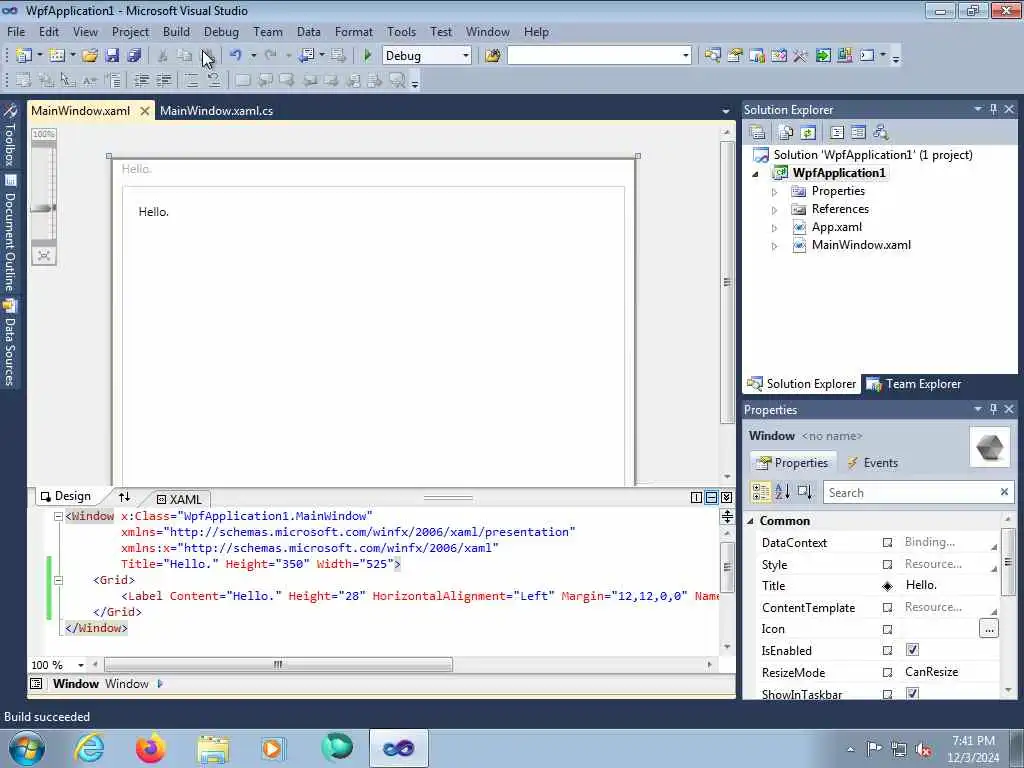Open the Debug menu
This screenshot has width=1024, height=768.
click(221, 31)
